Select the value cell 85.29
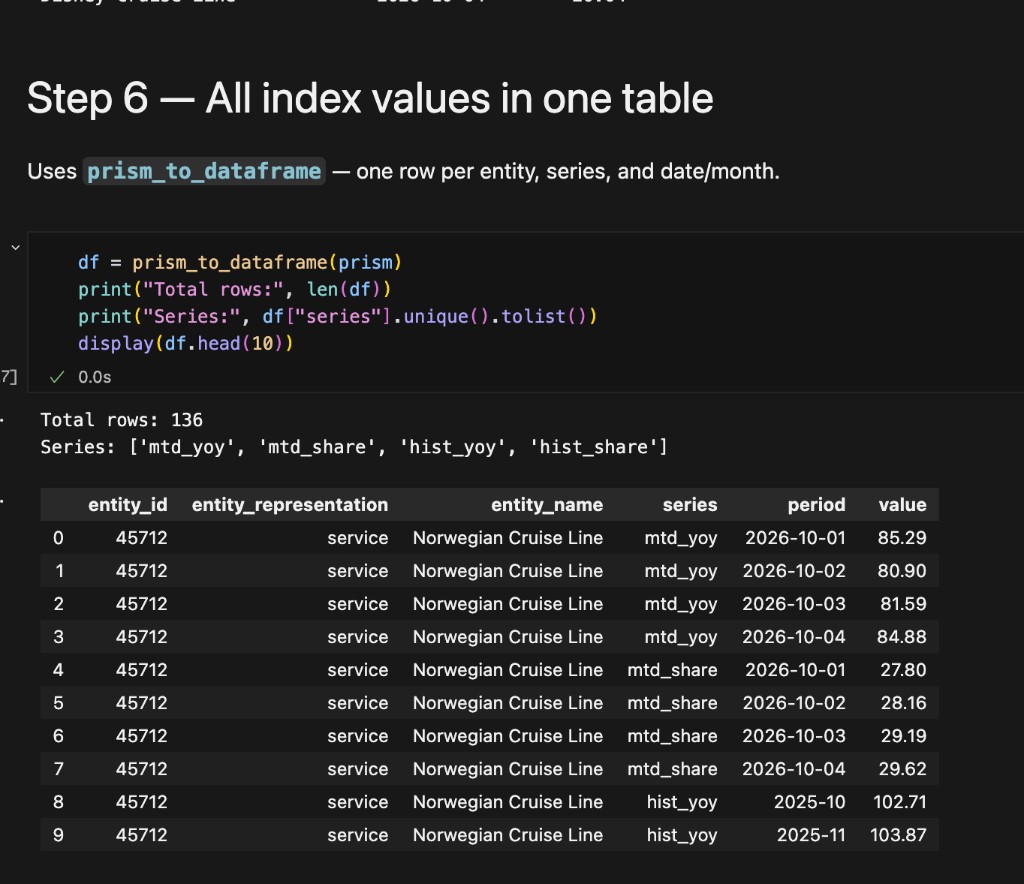Screen dimensions: 1024x884 point(902,538)
